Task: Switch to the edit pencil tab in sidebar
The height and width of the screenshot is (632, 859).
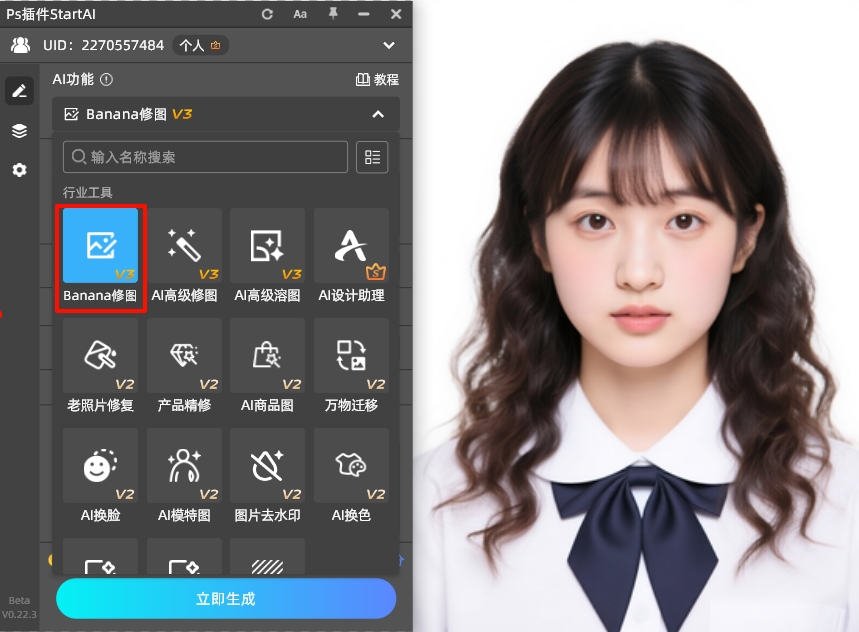Action: pyautogui.click(x=18, y=90)
